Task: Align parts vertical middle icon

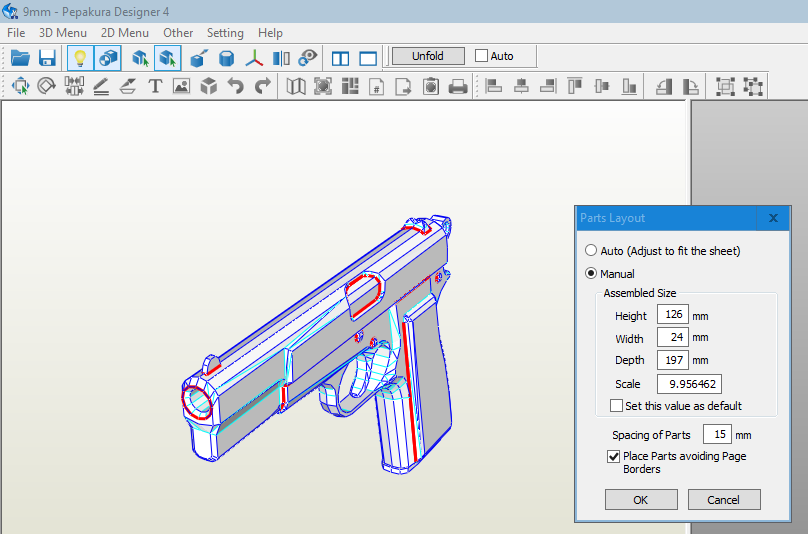Action: click(x=602, y=86)
